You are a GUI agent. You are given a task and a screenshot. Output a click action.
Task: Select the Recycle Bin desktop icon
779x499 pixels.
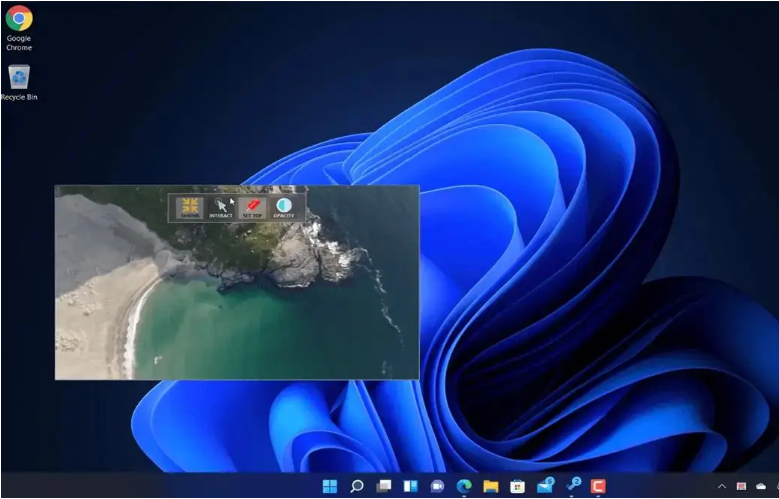19,83
